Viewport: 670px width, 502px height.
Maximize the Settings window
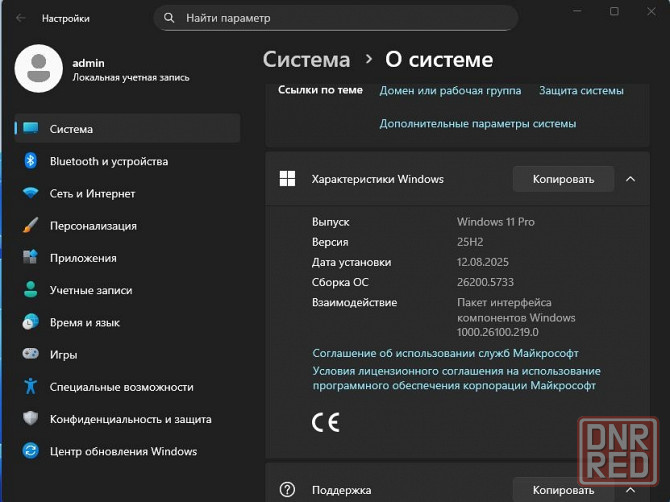click(614, 12)
